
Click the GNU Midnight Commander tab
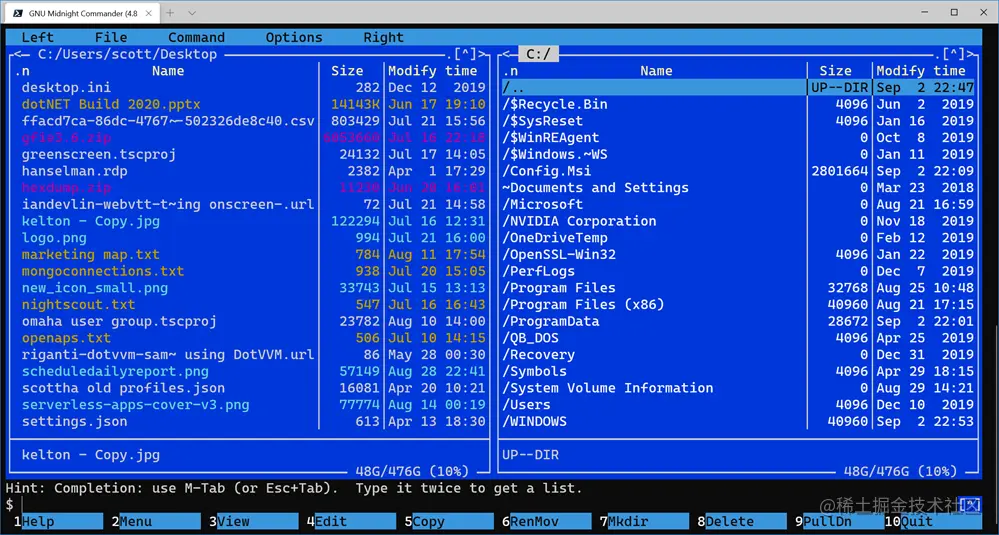[82, 13]
